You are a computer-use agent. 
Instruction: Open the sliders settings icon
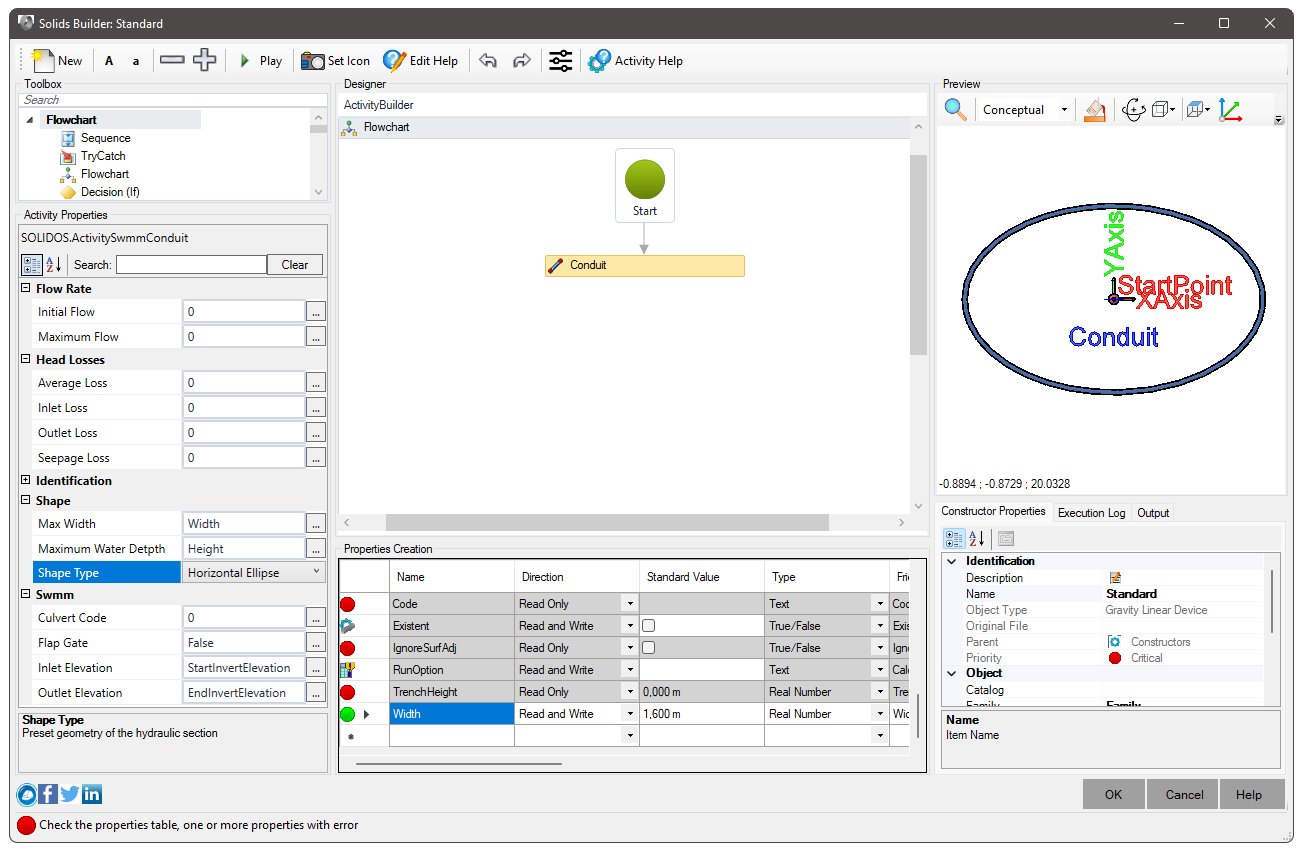[561, 61]
